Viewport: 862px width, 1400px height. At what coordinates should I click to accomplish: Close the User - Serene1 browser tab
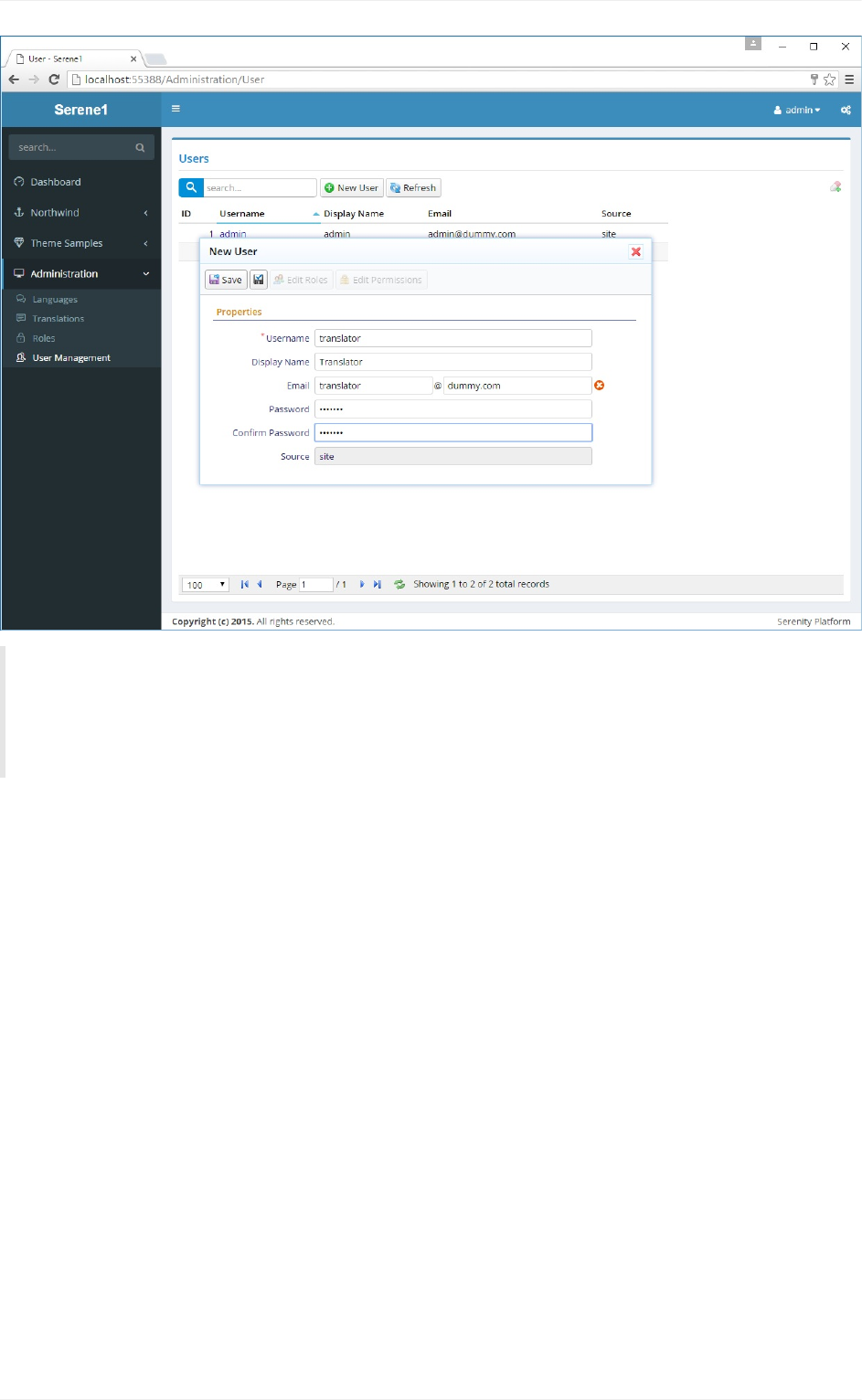[133, 58]
